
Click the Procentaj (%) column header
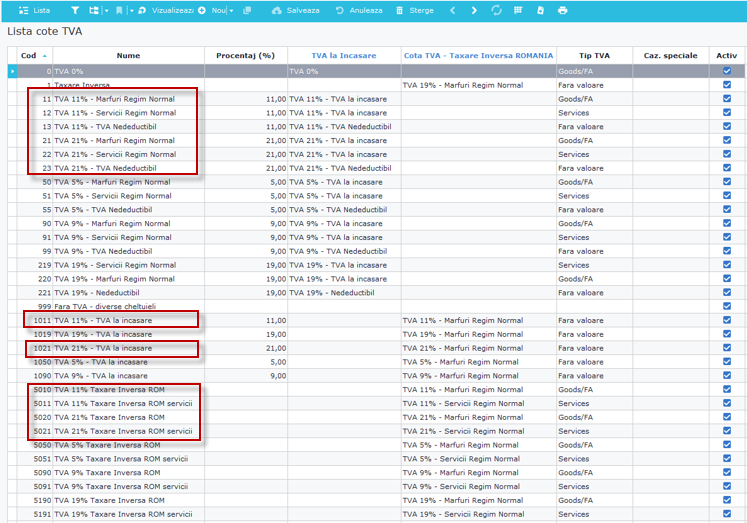pos(246,56)
